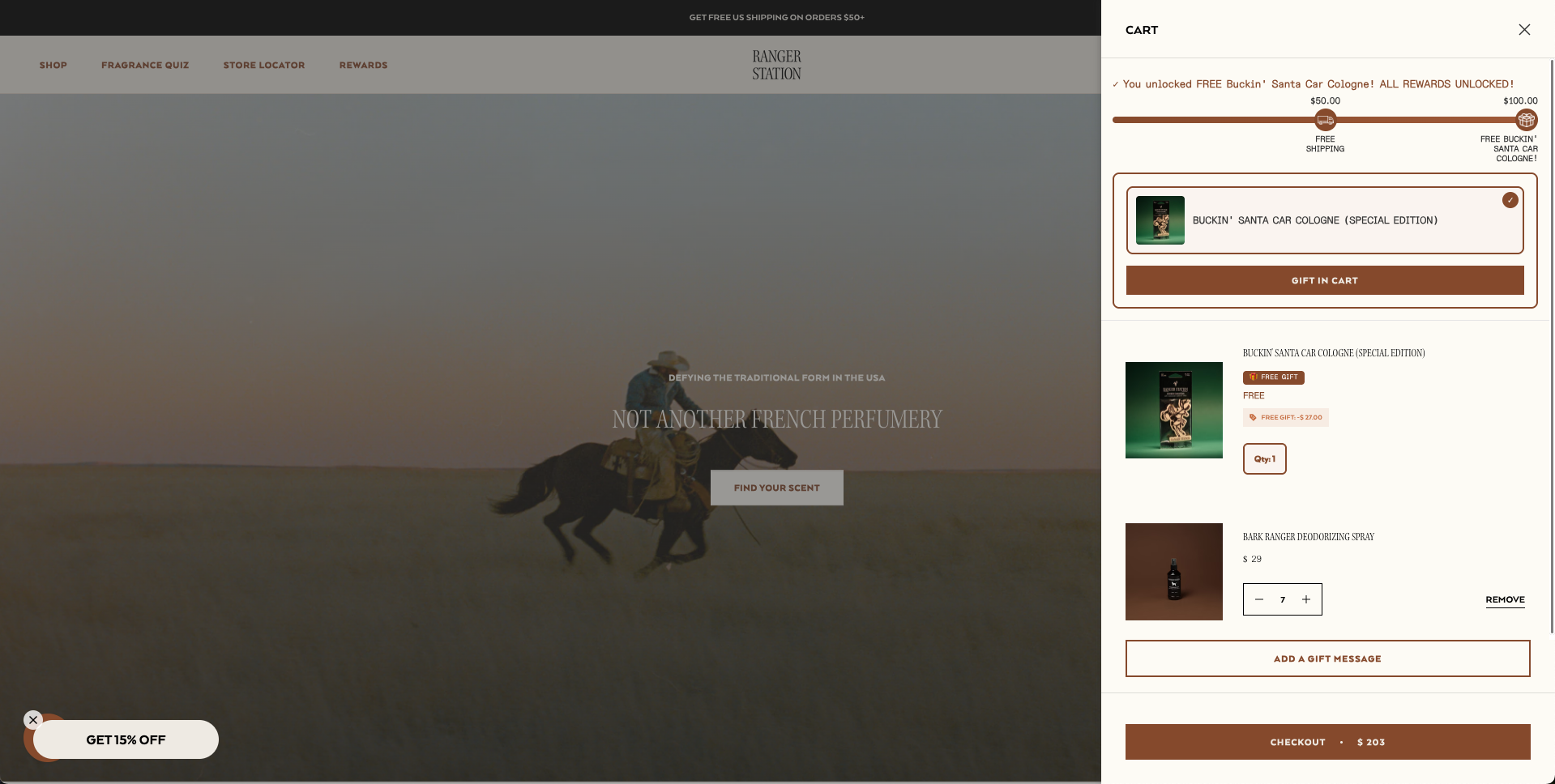The width and height of the screenshot is (1555, 784).
Task: Click the Ranger Station logo
Action: tap(775, 65)
